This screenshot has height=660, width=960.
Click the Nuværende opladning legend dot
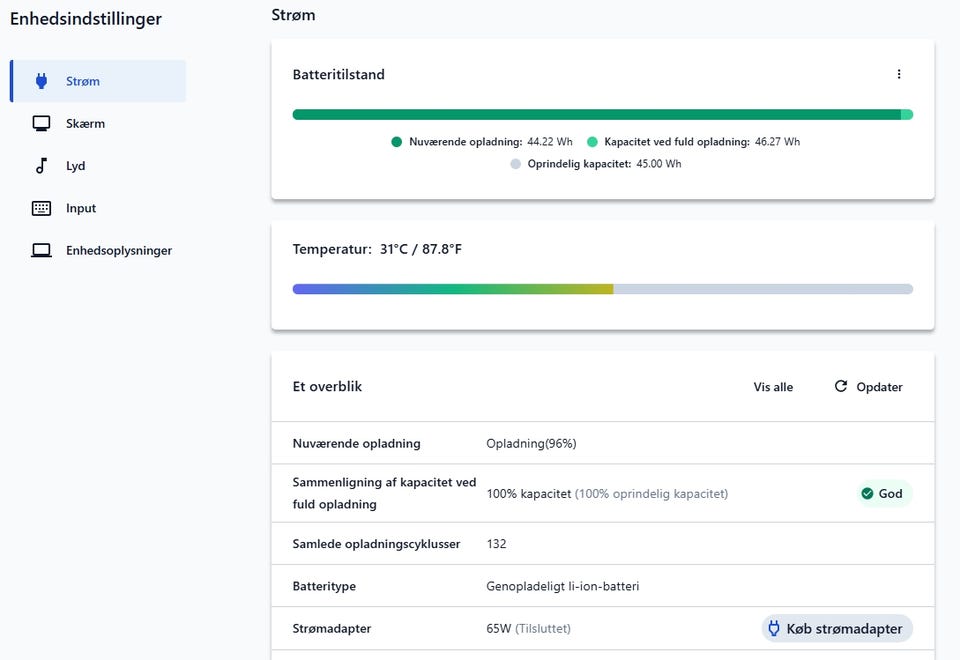(x=397, y=142)
